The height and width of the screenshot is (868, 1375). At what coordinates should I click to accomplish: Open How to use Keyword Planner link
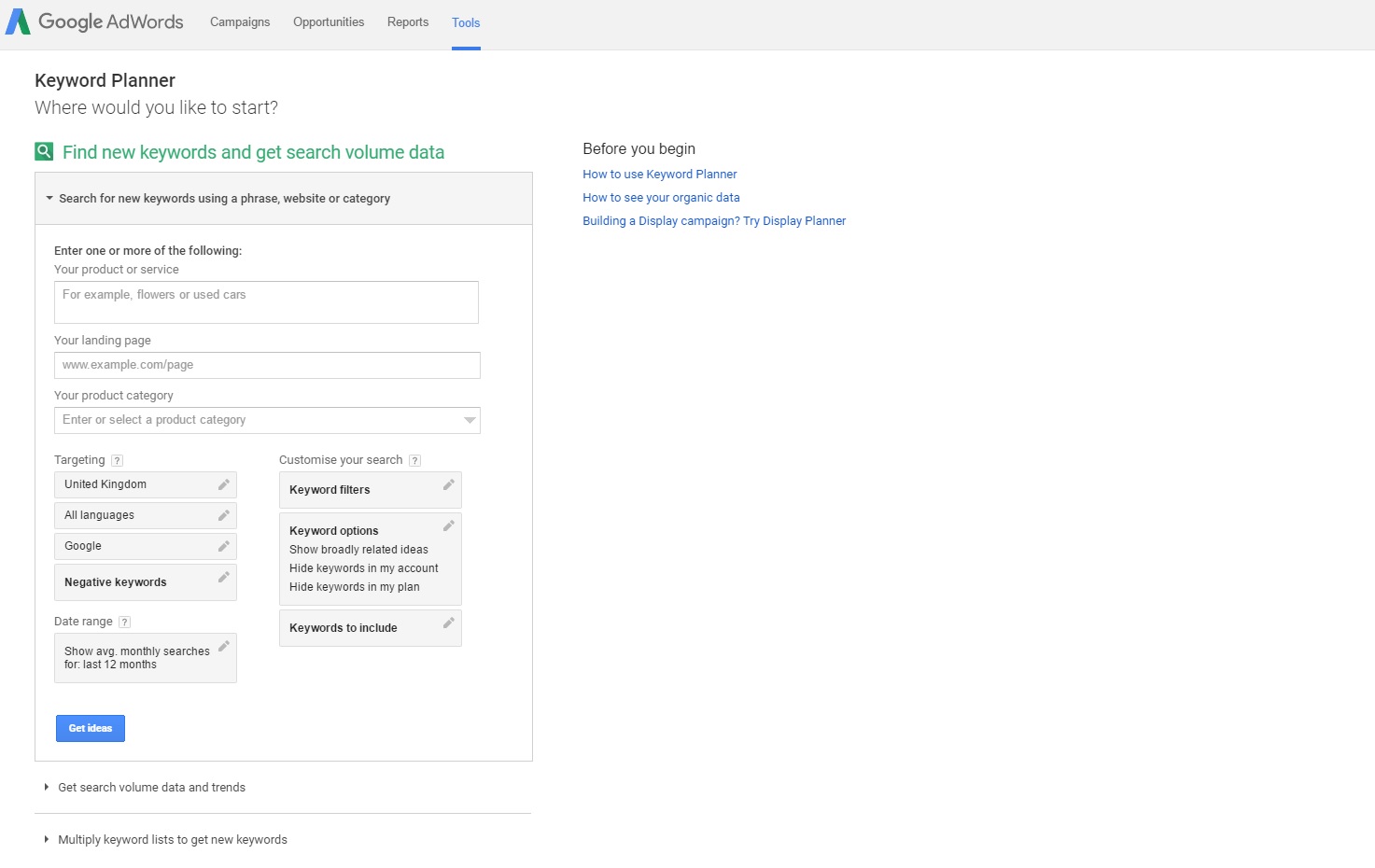pyautogui.click(x=660, y=175)
